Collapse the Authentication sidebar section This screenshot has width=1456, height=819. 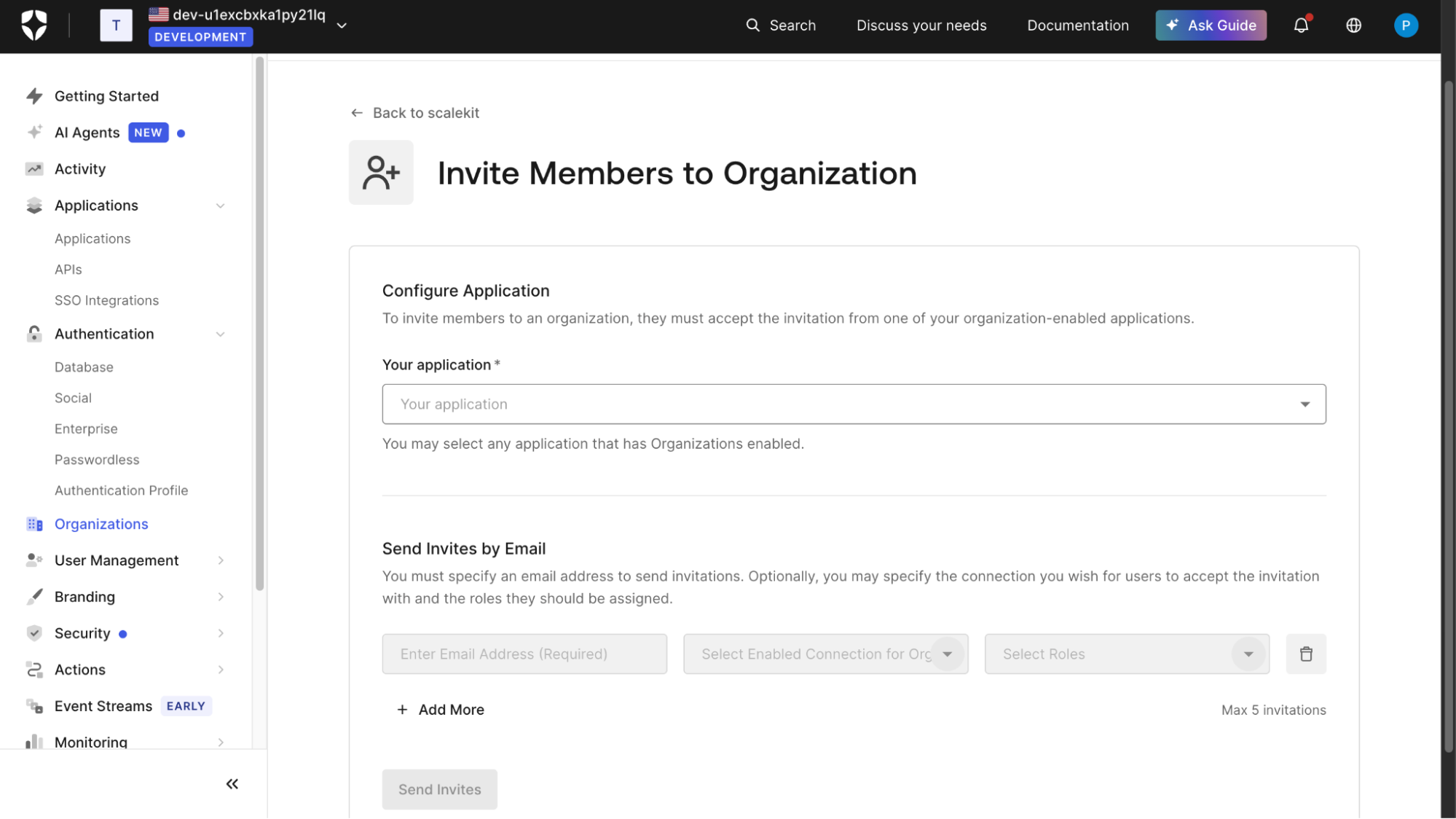[x=220, y=334]
